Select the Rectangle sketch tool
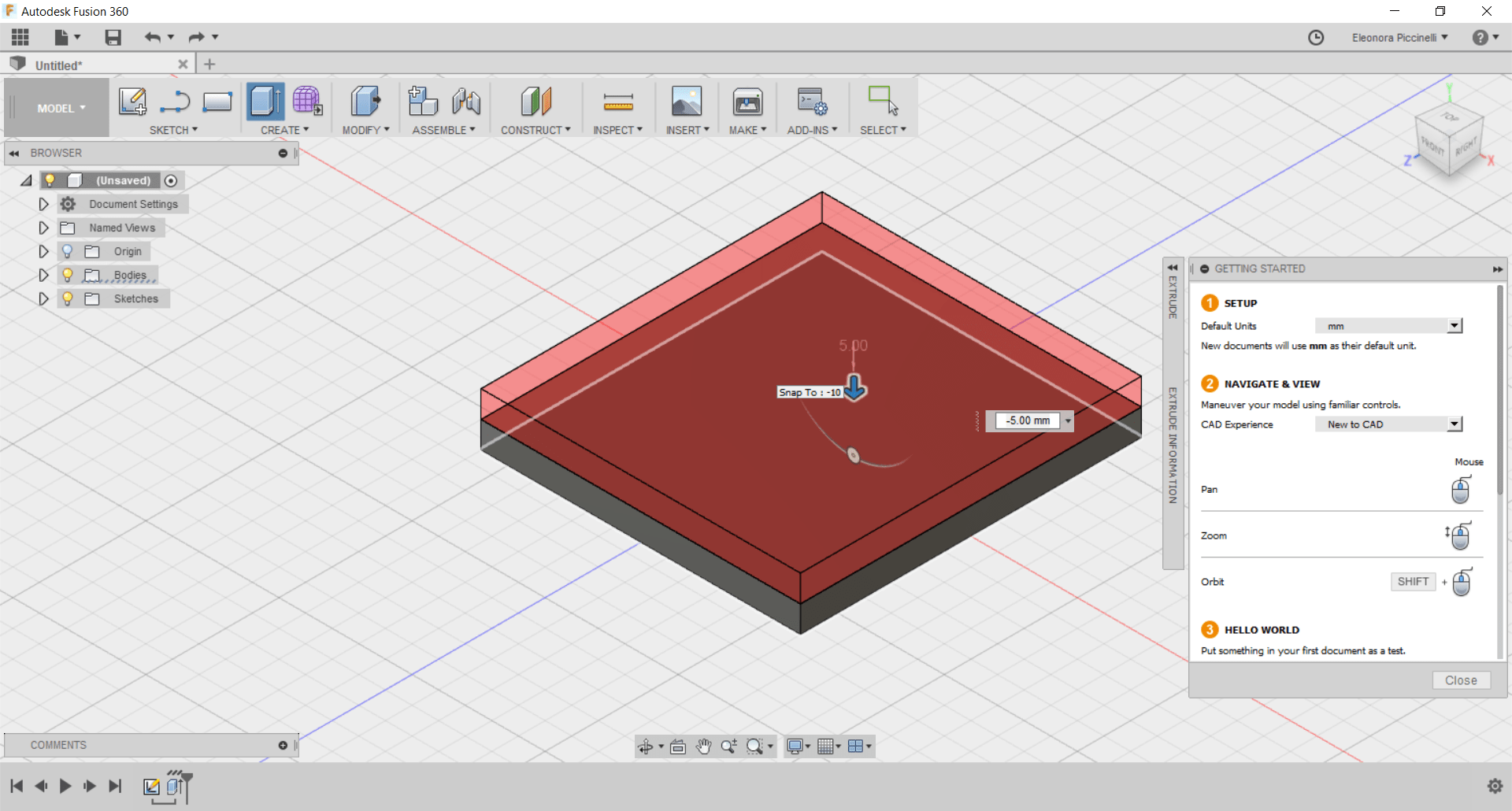 (217, 102)
